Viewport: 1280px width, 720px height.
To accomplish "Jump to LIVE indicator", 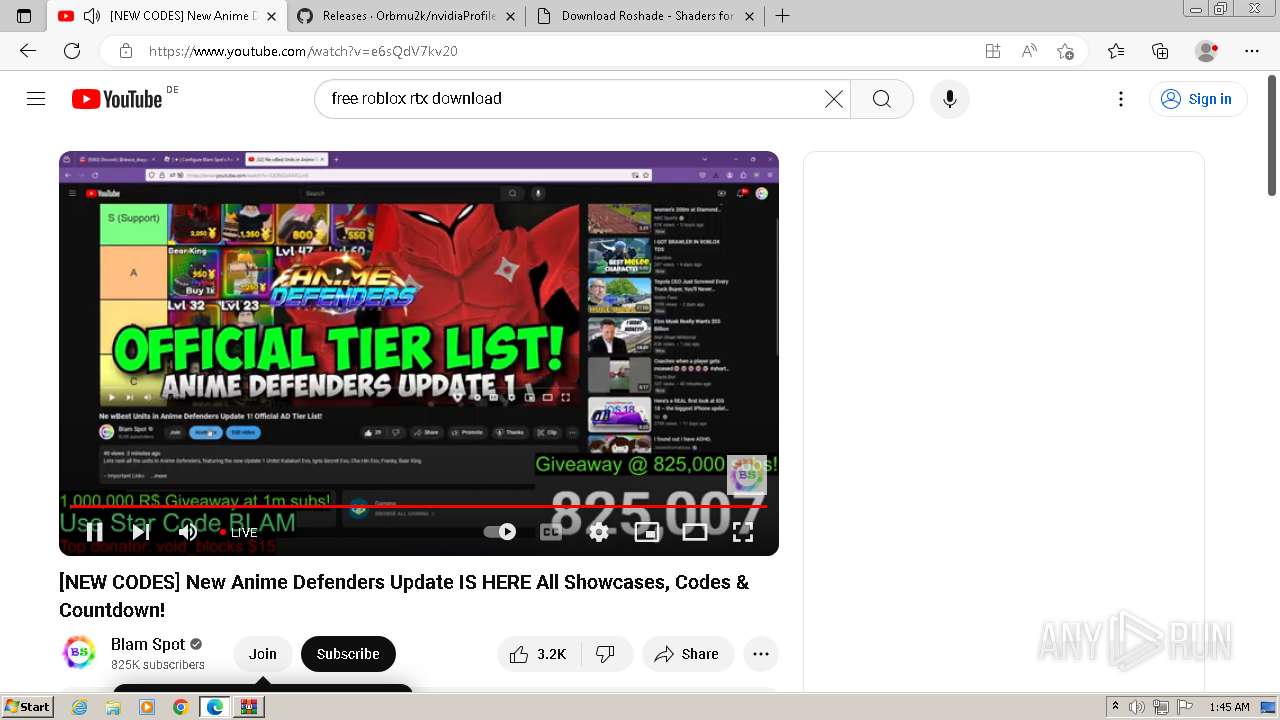I will (x=239, y=532).
